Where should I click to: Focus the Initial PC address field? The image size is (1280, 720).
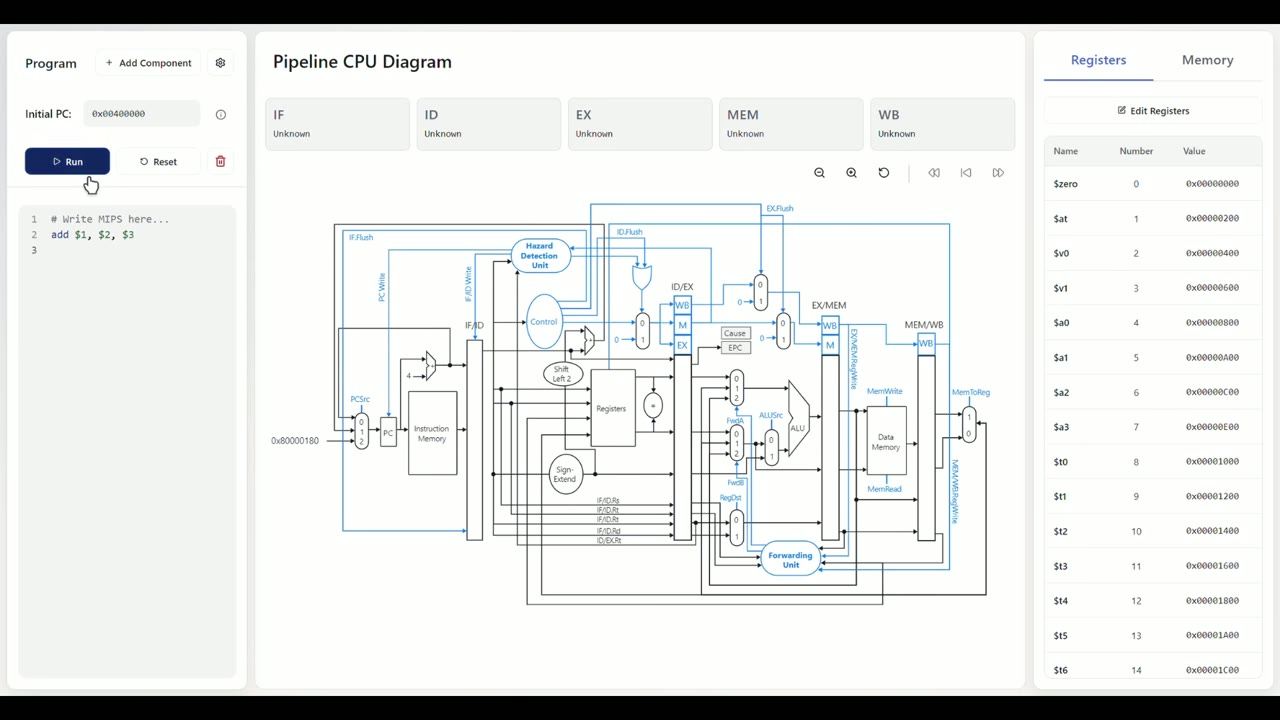(142, 114)
